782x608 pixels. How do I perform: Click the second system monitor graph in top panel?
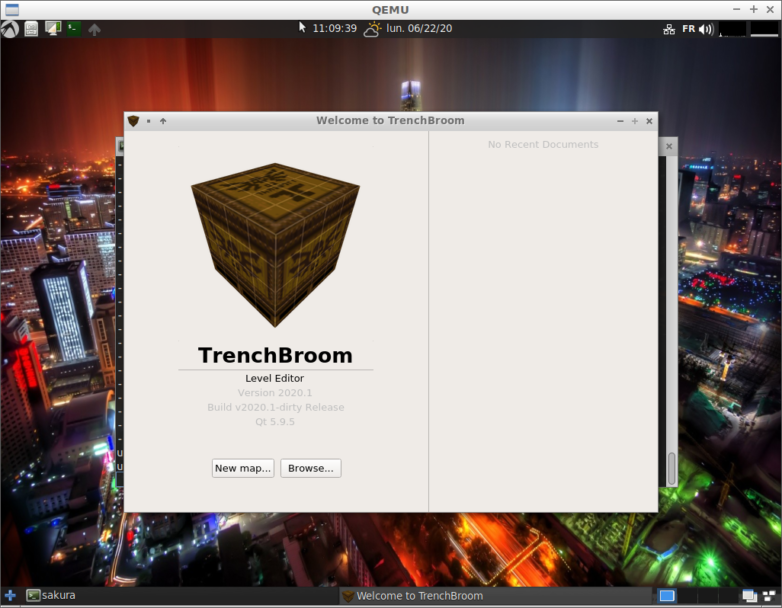pyautogui.click(x=764, y=29)
